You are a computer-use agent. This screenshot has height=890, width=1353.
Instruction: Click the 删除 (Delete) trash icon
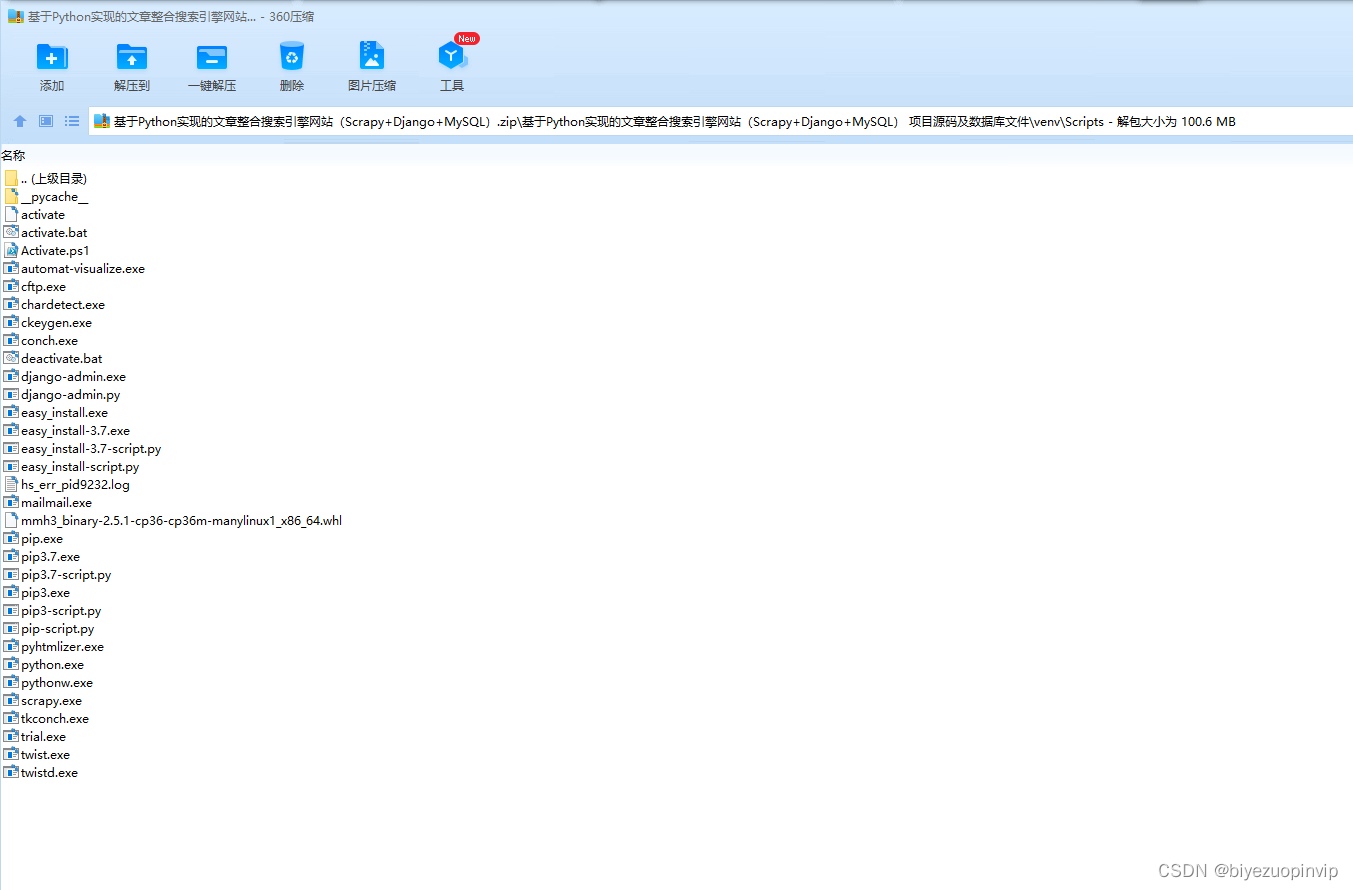pos(292,56)
